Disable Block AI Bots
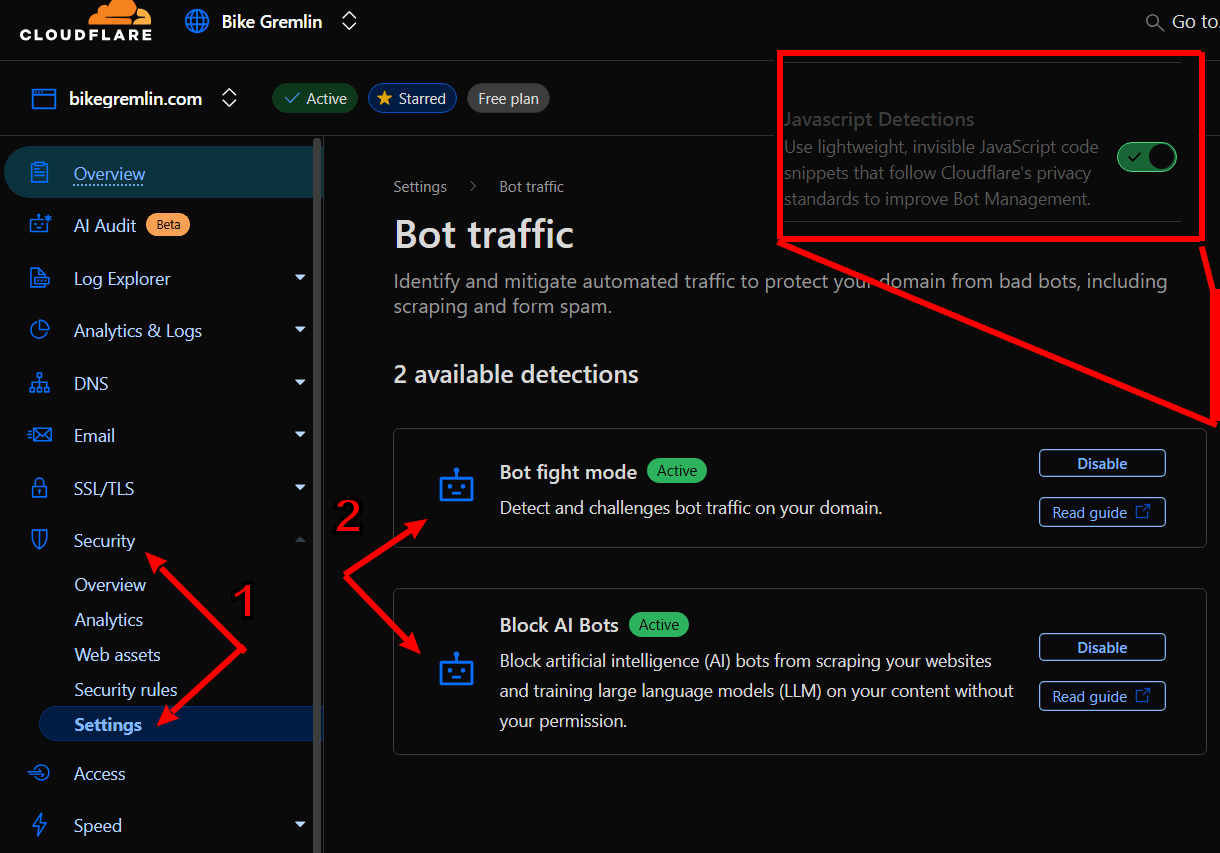Viewport: 1220px width, 853px height. tap(1102, 647)
